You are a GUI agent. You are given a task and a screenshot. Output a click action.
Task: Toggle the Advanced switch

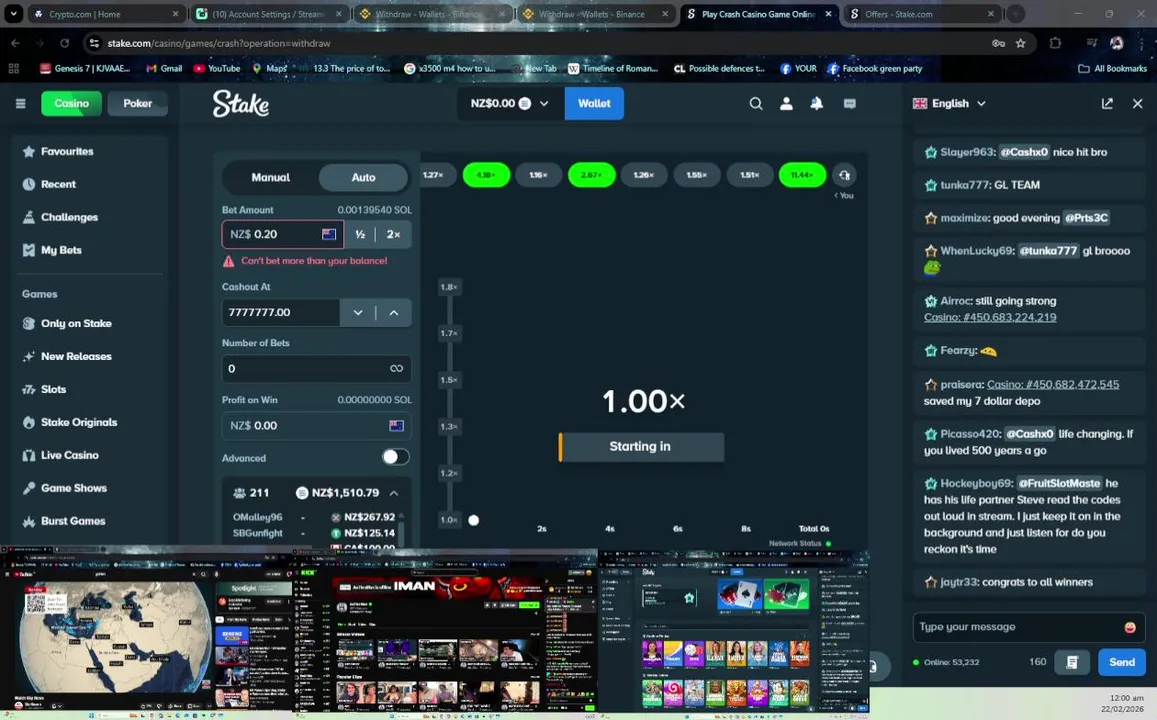[x=396, y=457]
